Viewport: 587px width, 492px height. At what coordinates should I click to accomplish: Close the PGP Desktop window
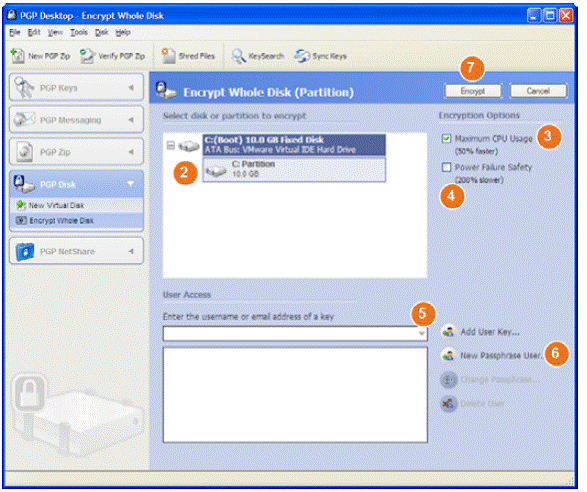coord(566,15)
